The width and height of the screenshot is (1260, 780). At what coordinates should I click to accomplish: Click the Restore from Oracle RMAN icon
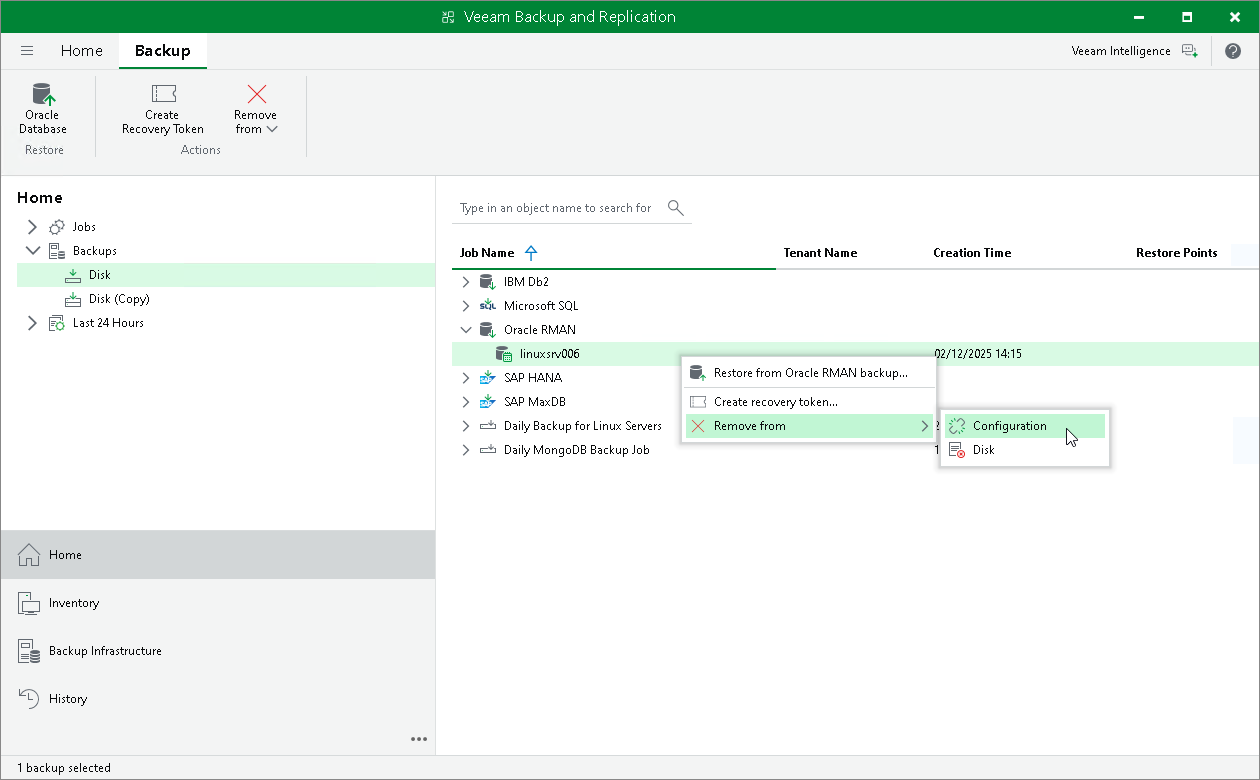point(698,373)
